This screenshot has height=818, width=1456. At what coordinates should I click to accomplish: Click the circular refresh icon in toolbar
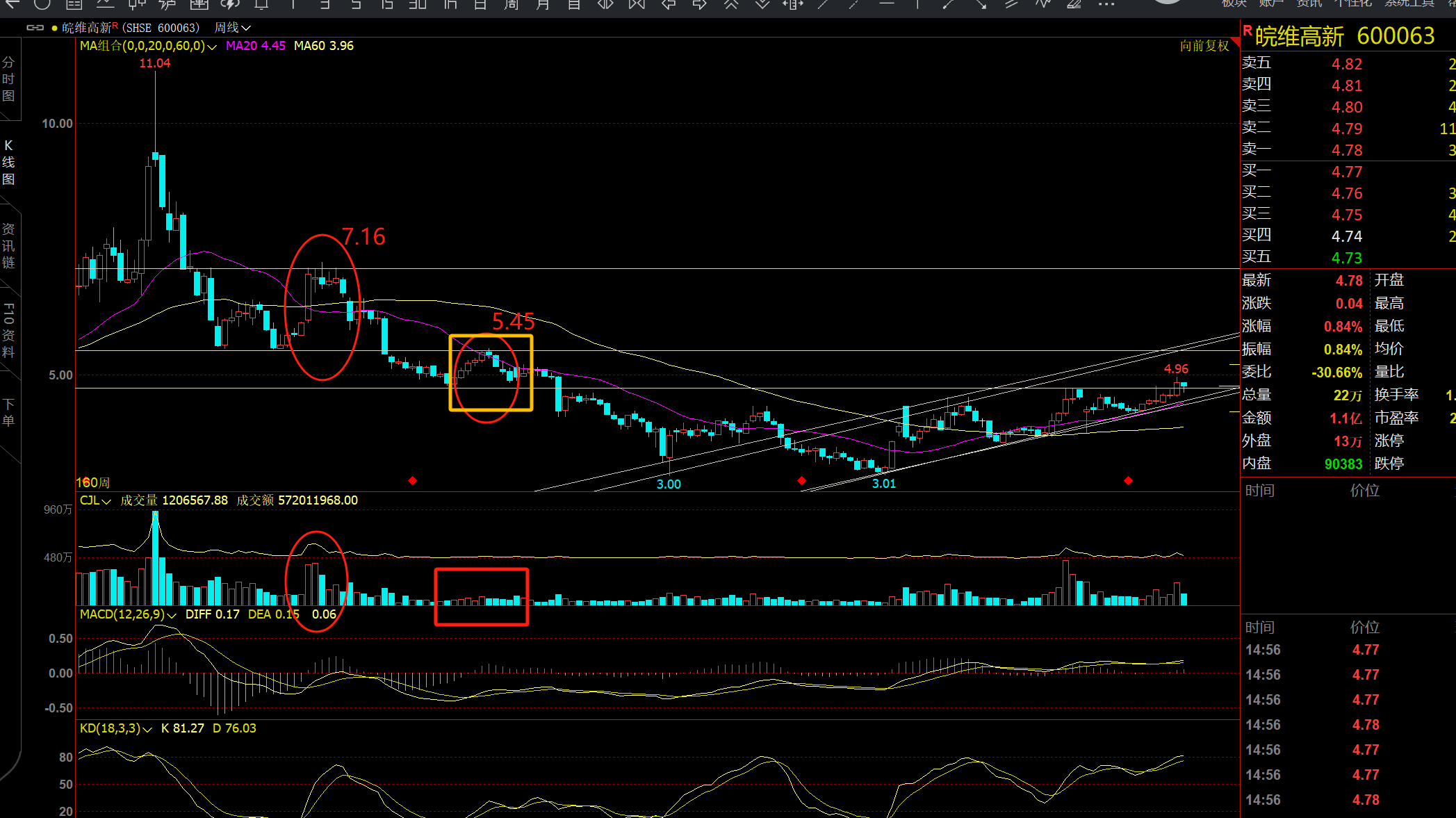42,4
